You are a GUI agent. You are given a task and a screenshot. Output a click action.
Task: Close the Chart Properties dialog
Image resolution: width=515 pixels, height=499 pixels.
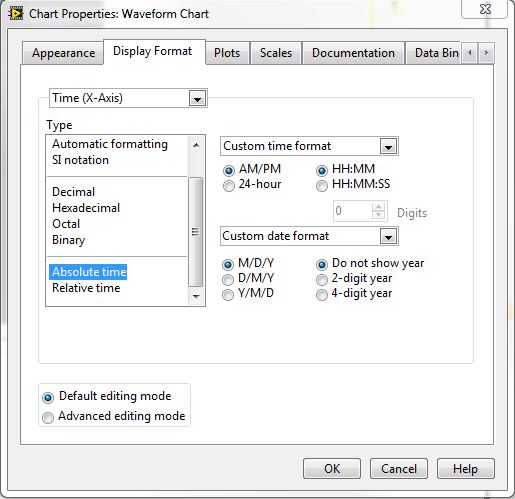tap(485, 9)
